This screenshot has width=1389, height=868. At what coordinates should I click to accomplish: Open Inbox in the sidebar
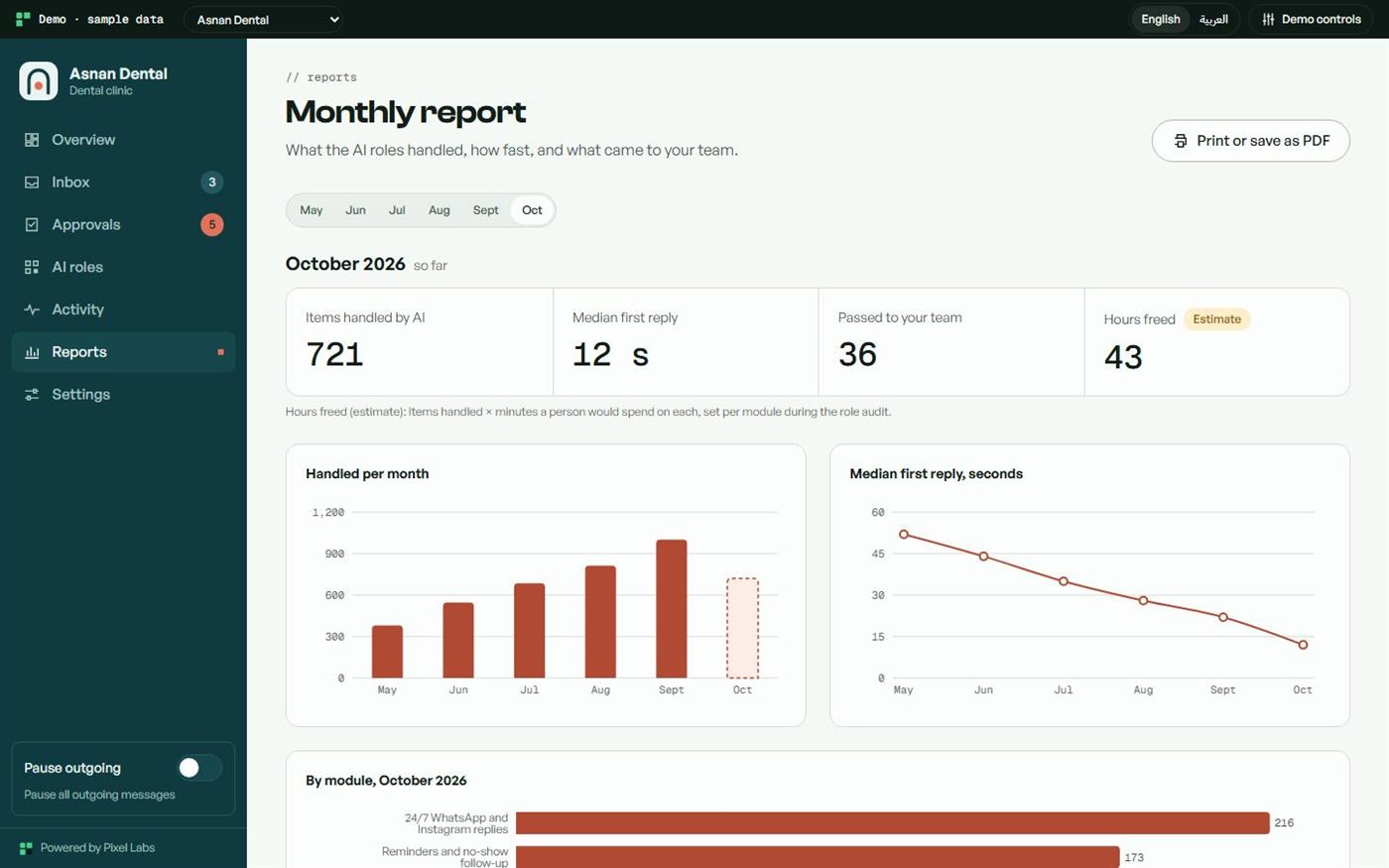click(x=123, y=183)
